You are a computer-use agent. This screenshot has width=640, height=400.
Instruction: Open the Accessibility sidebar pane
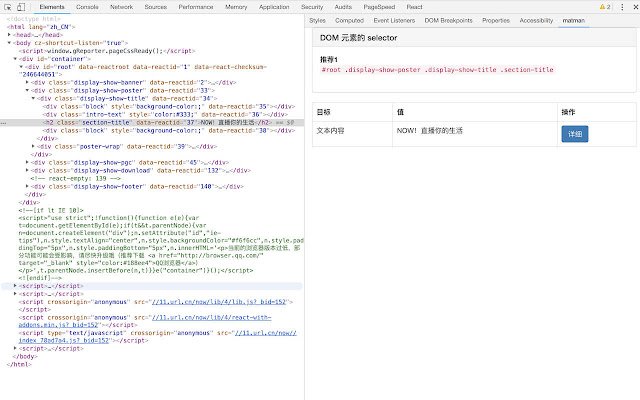pos(536,20)
